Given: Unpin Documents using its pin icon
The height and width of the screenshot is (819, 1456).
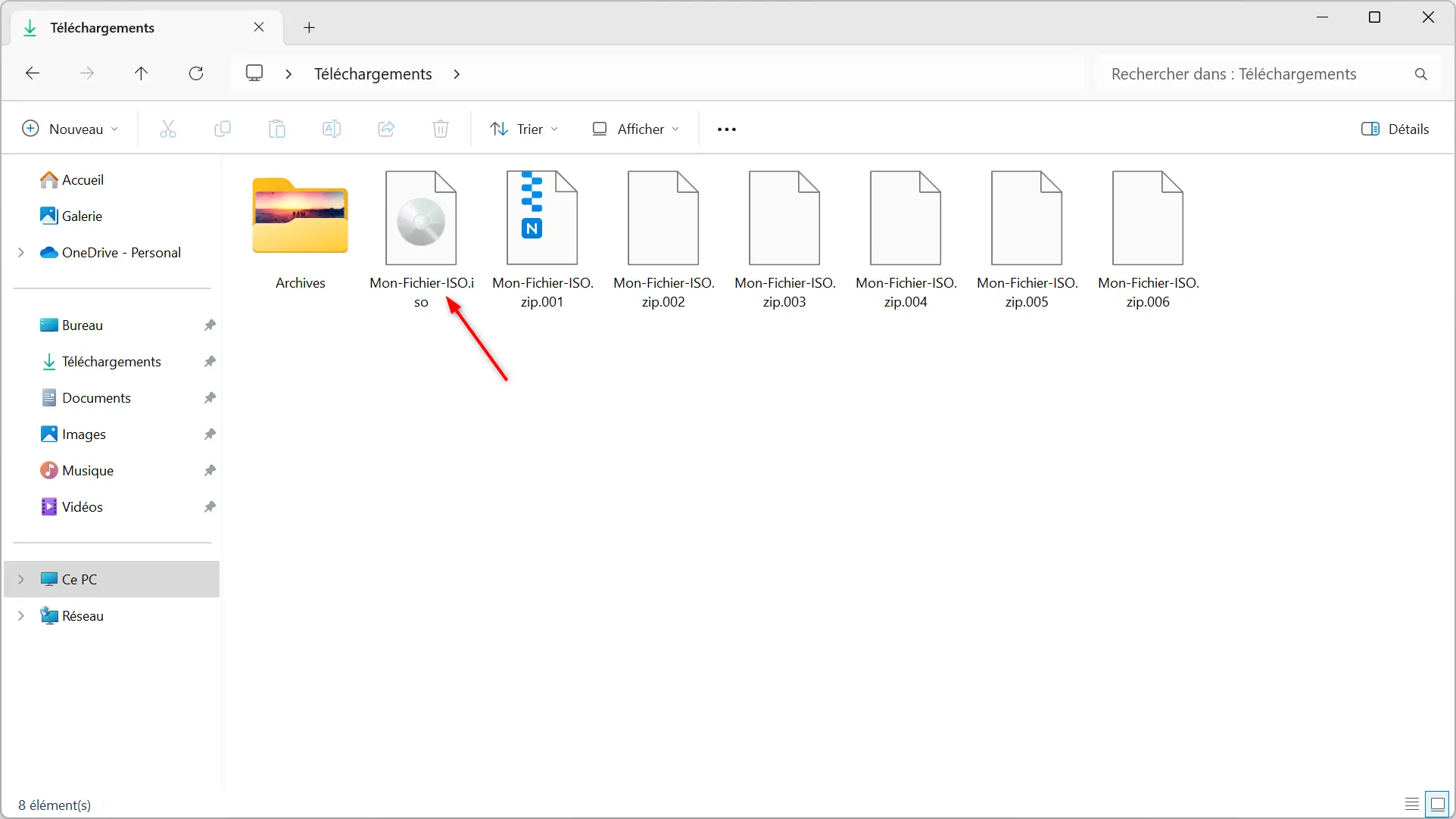Looking at the screenshot, I should point(210,398).
